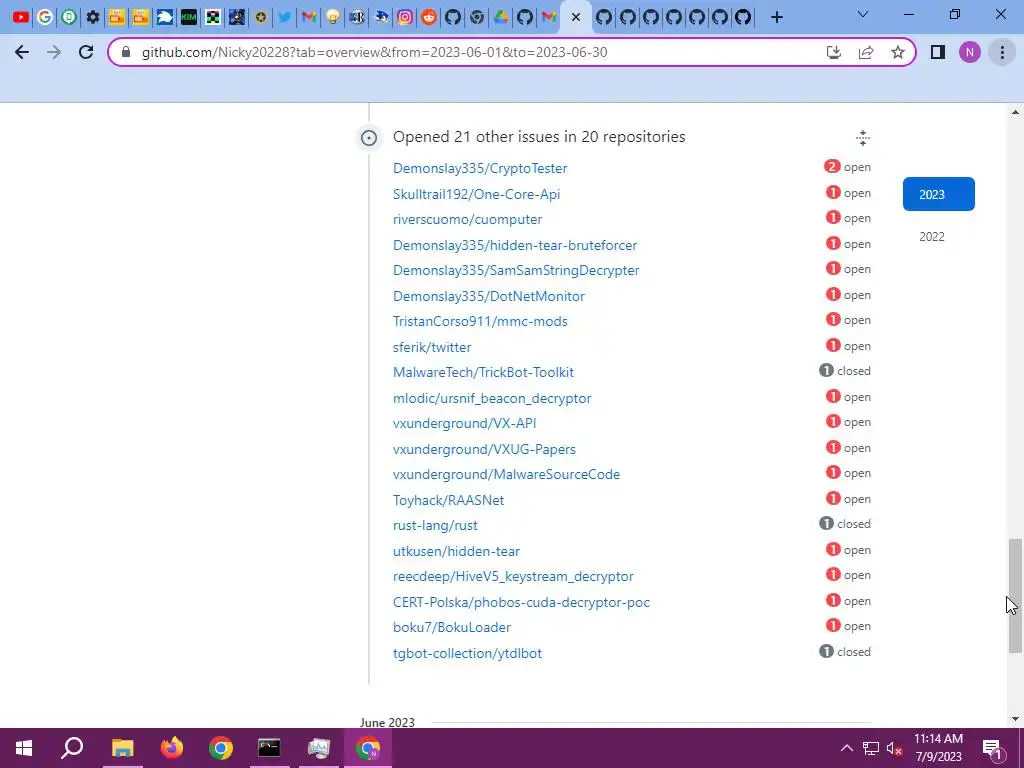Open Windows taskbar search
The height and width of the screenshot is (768, 1024).
click(72, 748)
